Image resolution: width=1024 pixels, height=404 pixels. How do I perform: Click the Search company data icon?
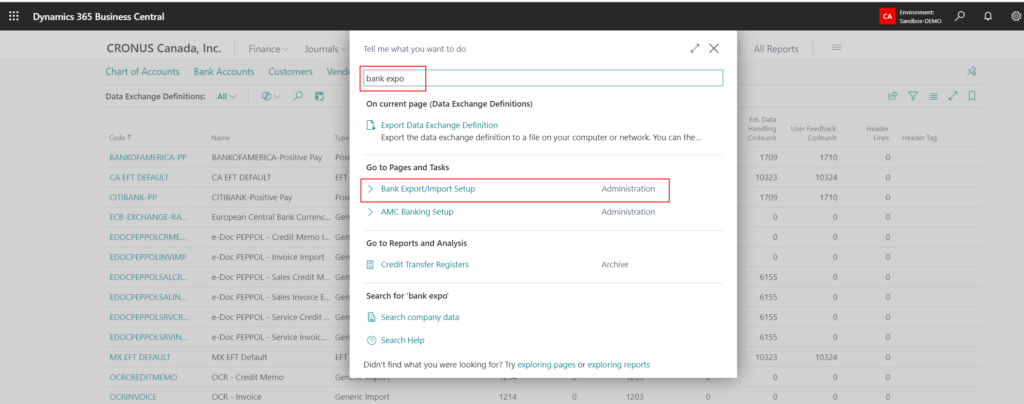click(x=371, y=317)
